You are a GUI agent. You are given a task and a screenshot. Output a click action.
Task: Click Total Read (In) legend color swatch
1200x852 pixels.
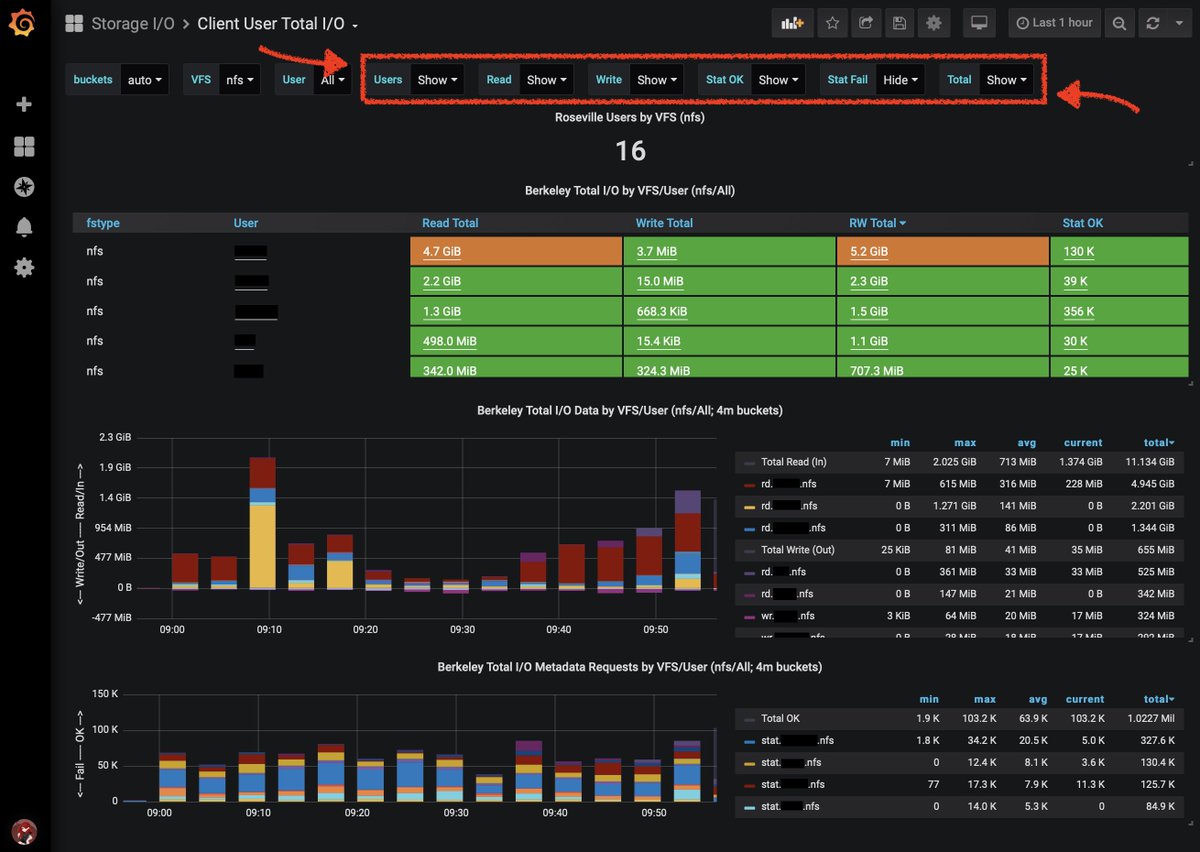click(x=750, y=462)
